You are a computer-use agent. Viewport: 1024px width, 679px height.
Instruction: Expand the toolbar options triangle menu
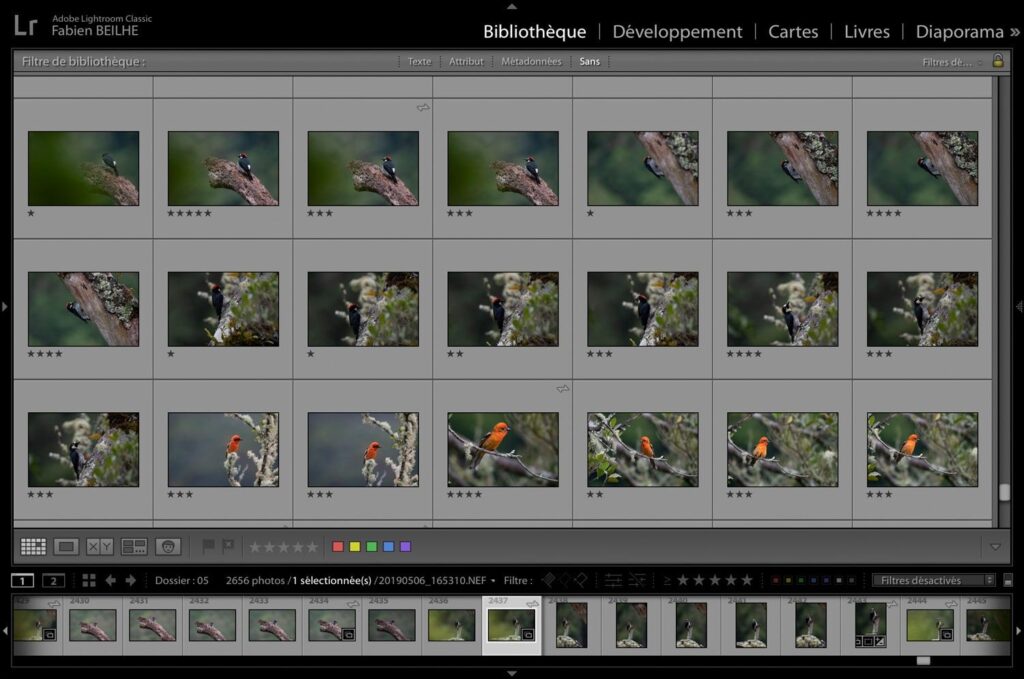coord(994,547)
